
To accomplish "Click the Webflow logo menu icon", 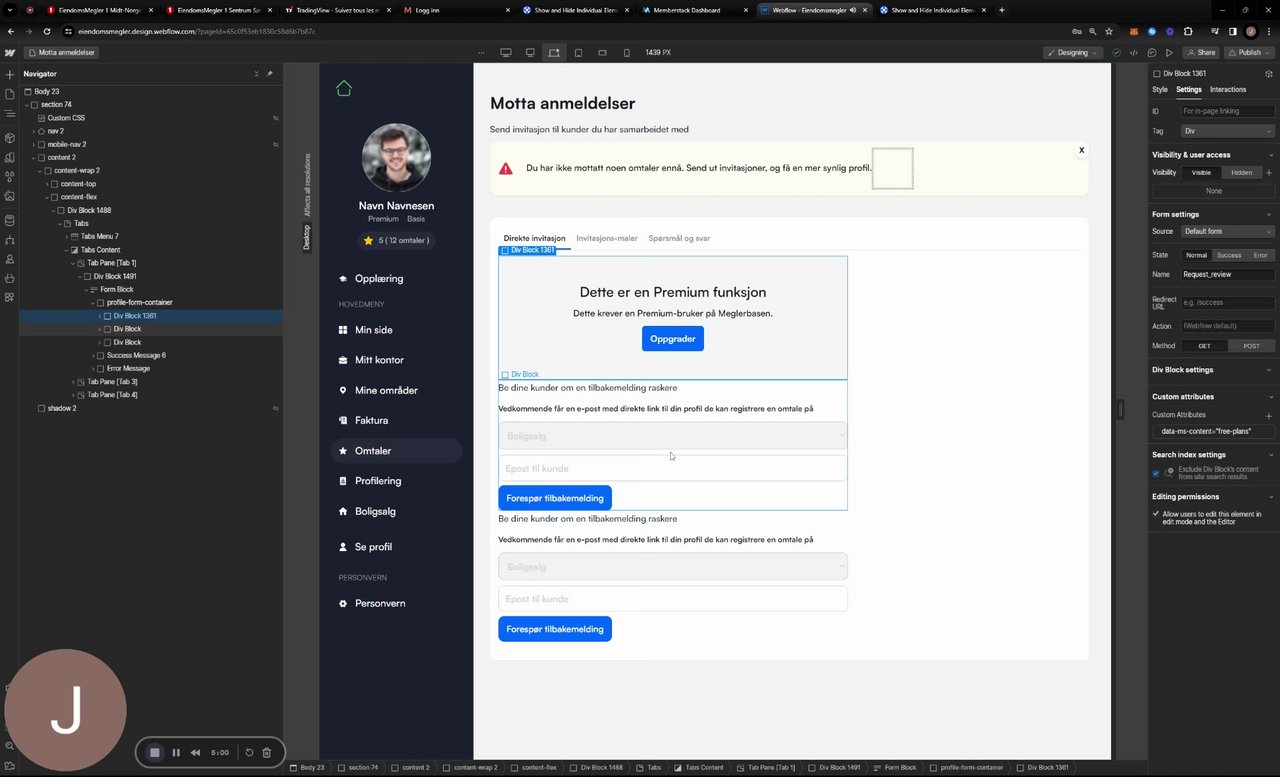I will (x=10, y=52).
